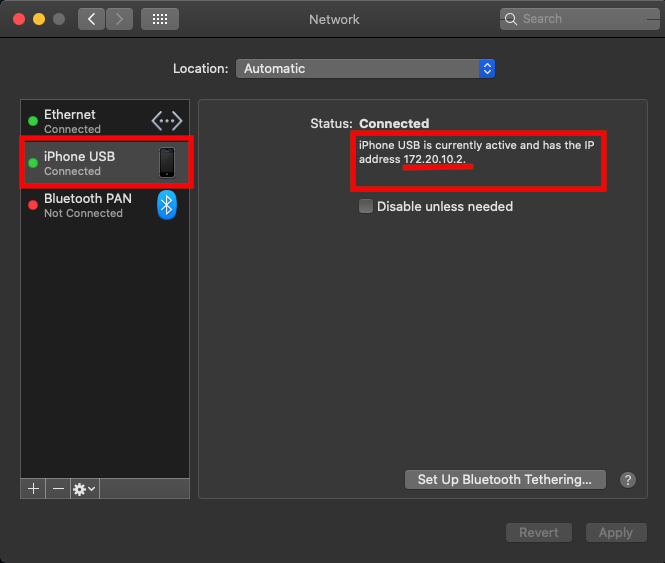Click Set Up Bluetooth Tethering button
This screenshot has height=563, width=665.
coord(505,479)
